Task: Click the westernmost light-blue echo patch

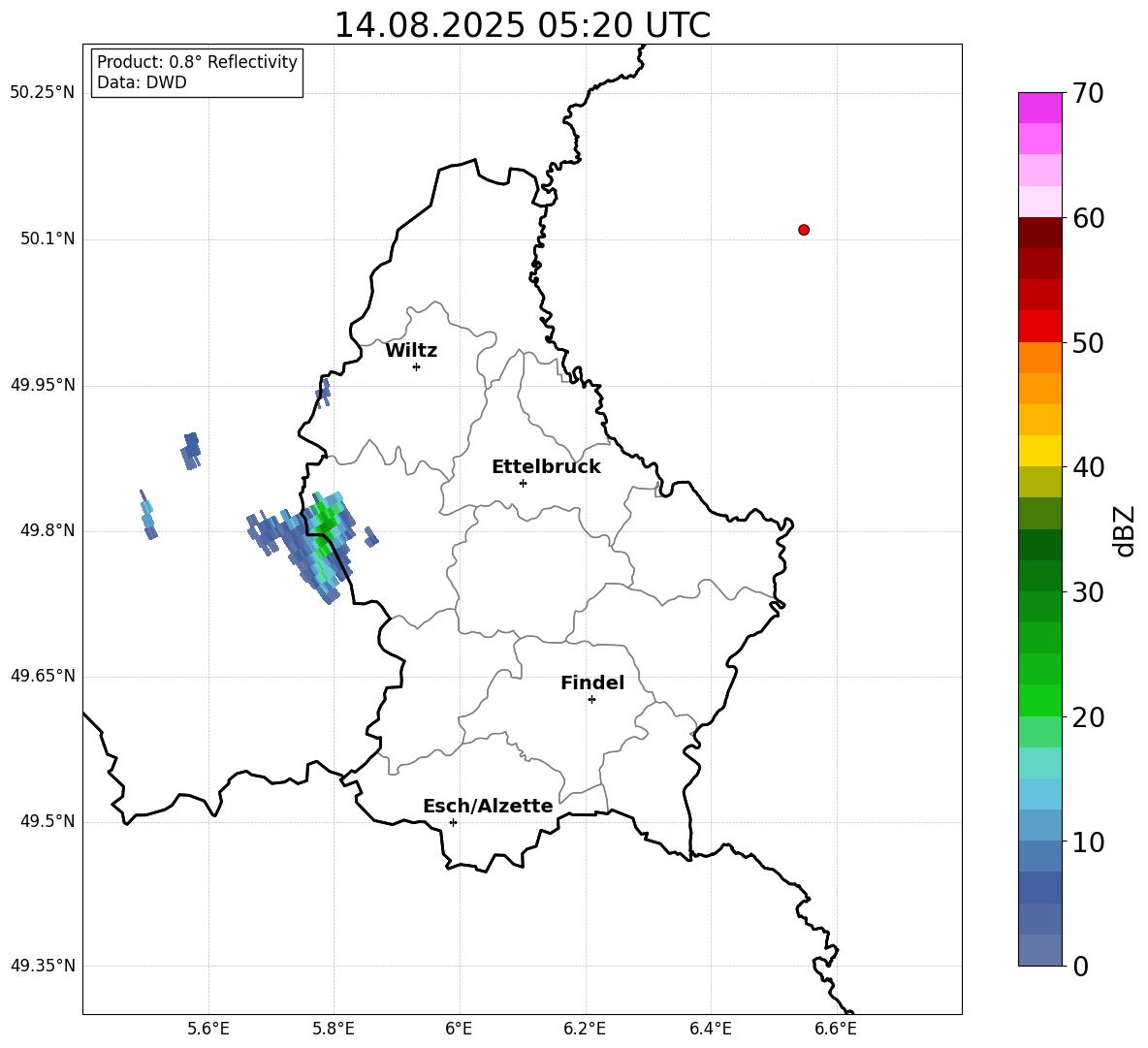Action: coord(148,515)
